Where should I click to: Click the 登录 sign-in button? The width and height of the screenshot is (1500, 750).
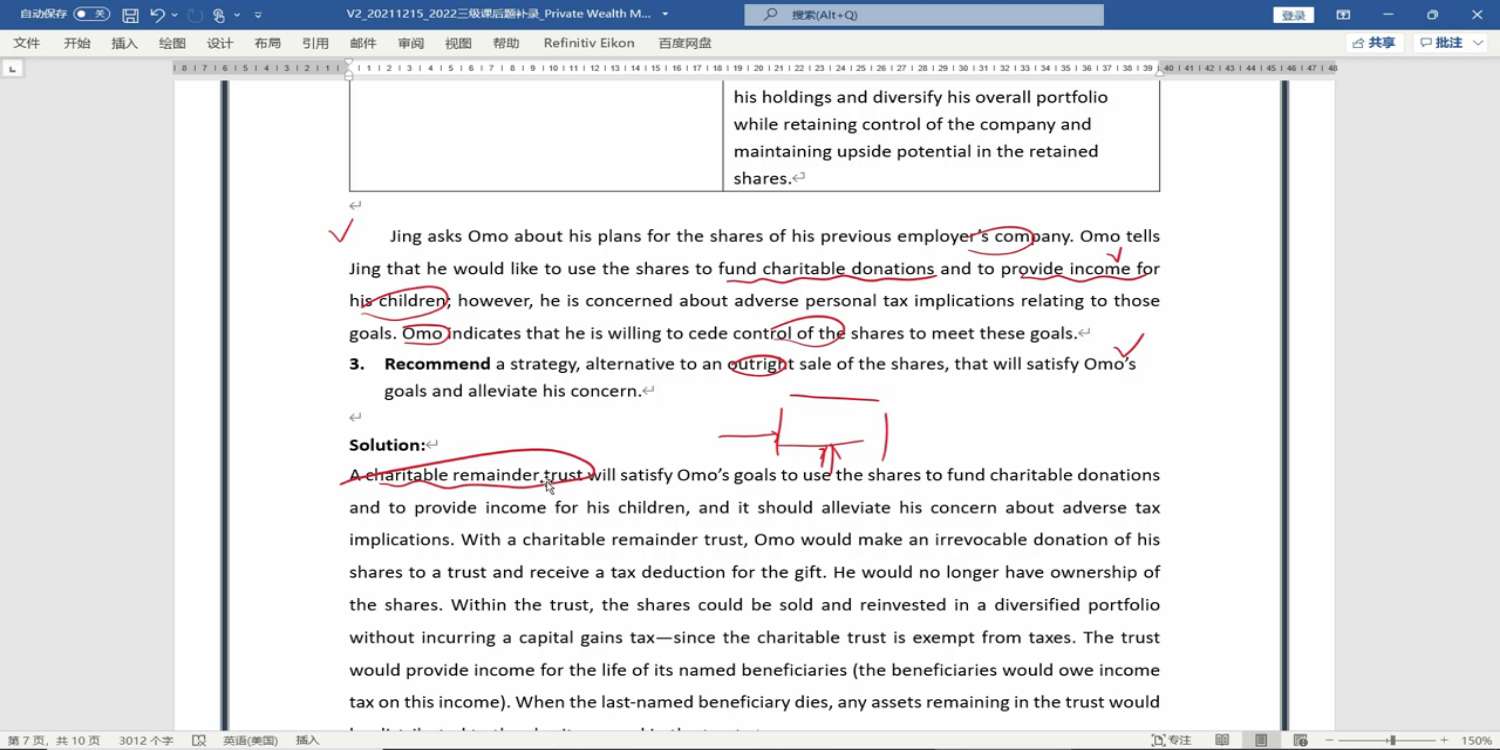(1293, 15)
